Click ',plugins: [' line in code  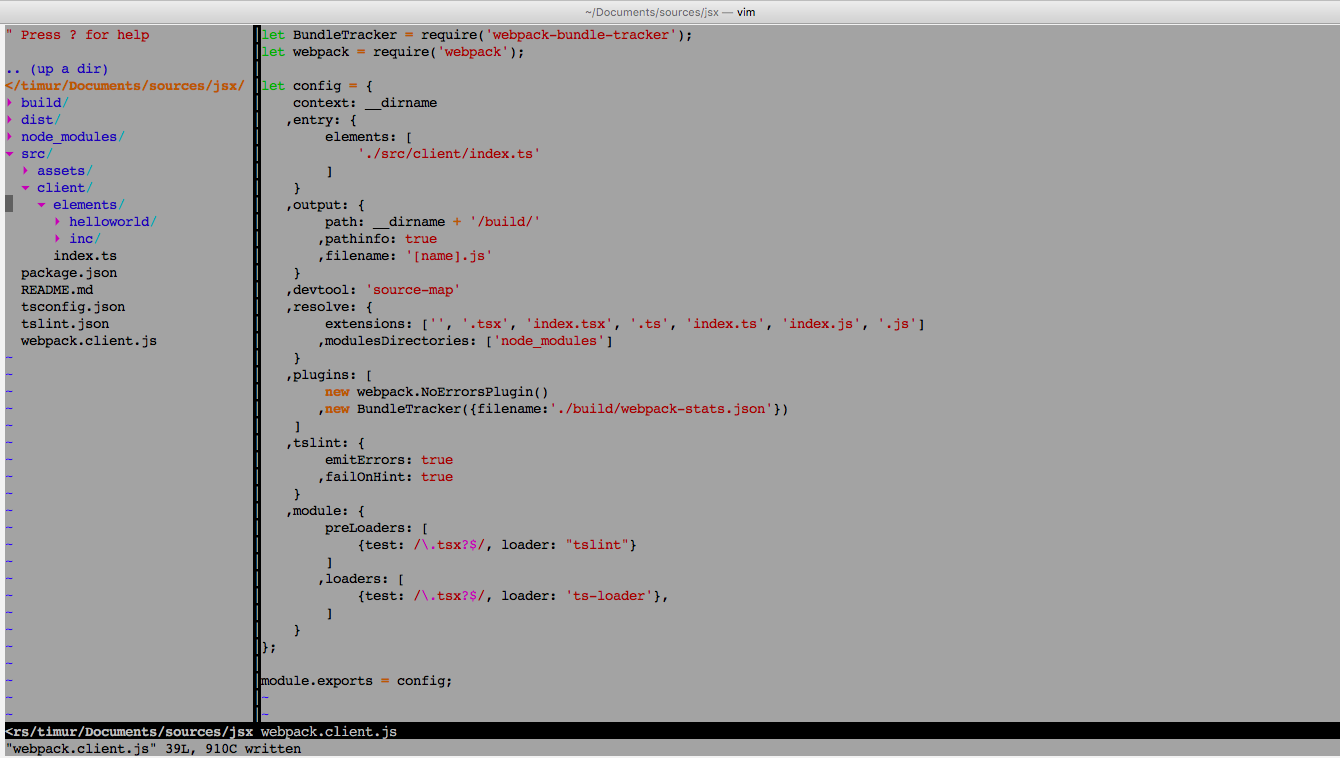pyautogui.click(x=329, y=375)
